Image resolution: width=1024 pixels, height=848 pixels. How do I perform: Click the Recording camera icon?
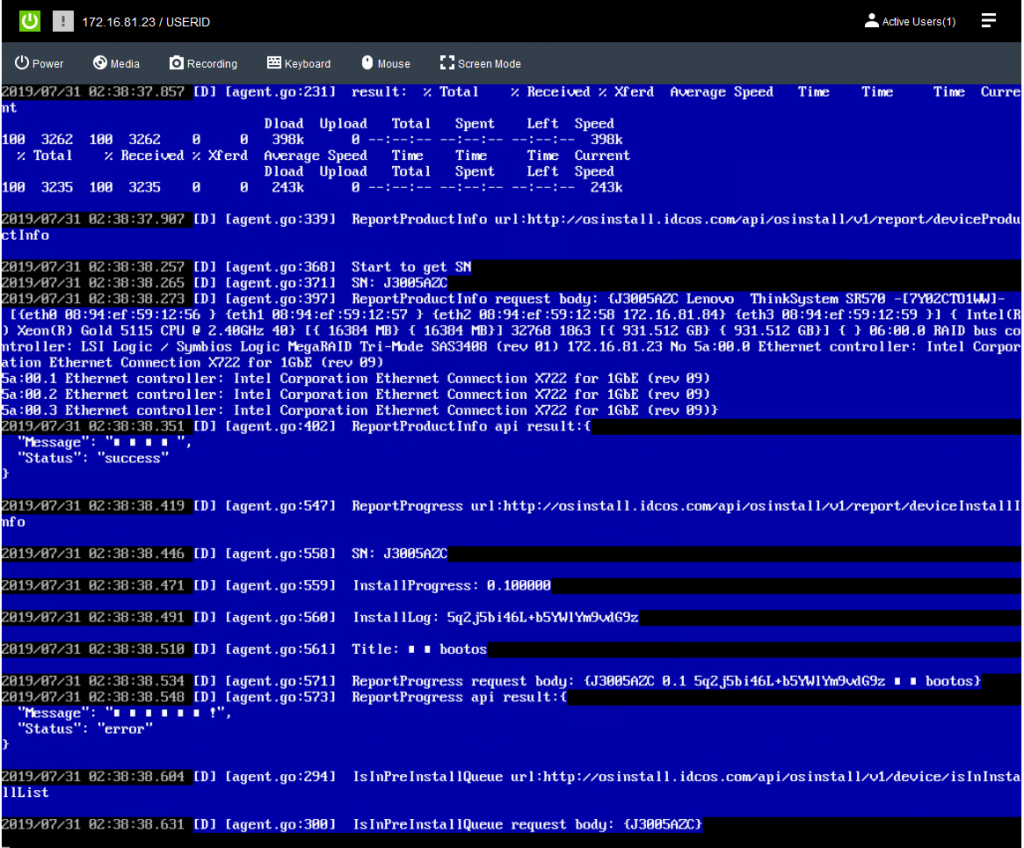[177, 62]
